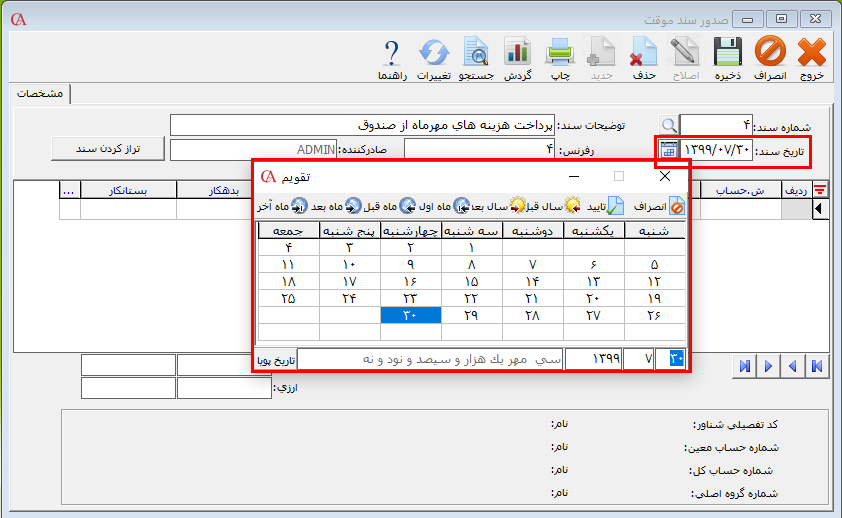Print using the چاپ printer icon
The height and width of the screenshot is (518, 842).
point(560,59)
